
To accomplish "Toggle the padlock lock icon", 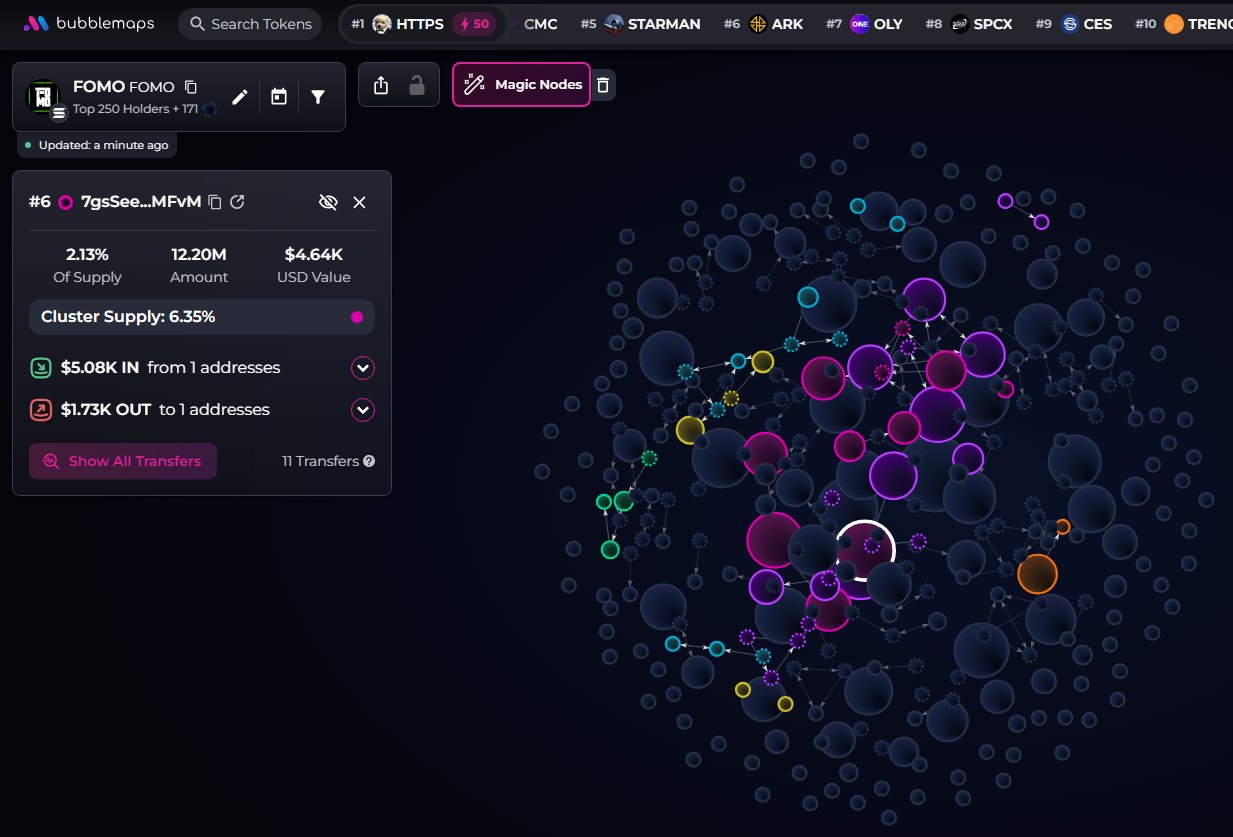I will [x=417, y=85].
